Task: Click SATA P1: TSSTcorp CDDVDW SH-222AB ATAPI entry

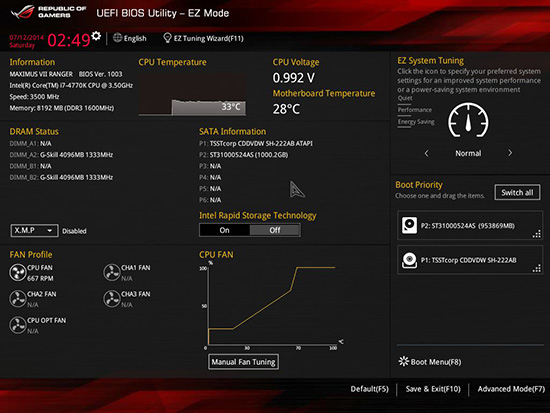Action: 256,144
